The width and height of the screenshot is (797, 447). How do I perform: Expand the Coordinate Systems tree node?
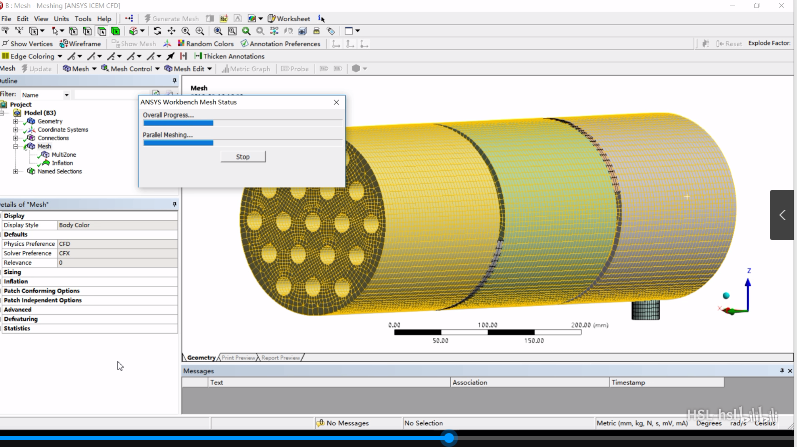[x=15, y=130]
